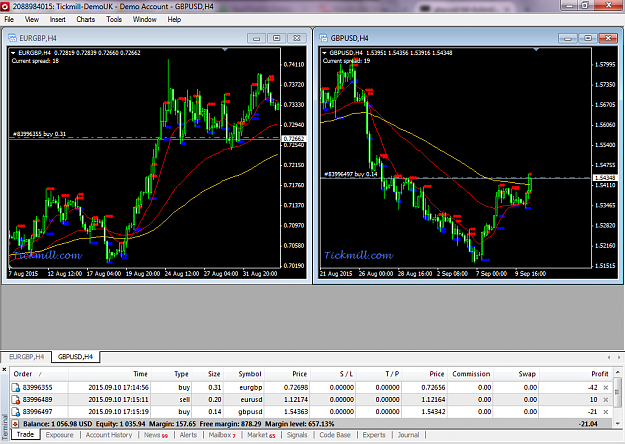Viewport: 625px width, 444px height.
Task: Expand the GBPUSD chart info dropdown arrow
Action: click(324, 53)
